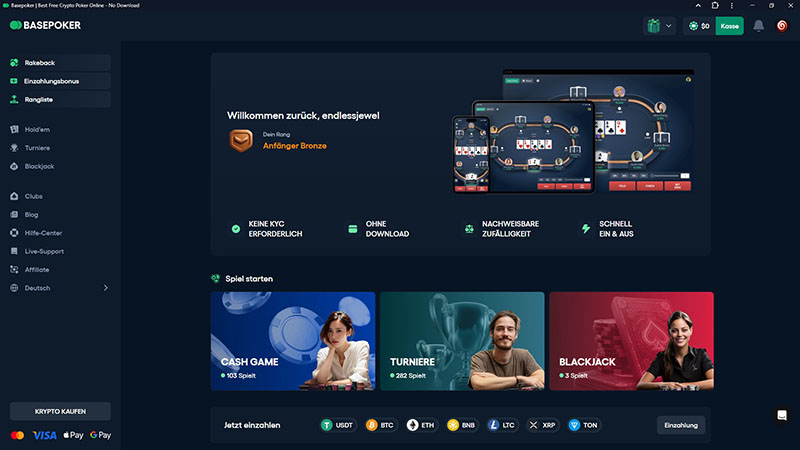Viewport: 800px width, 450px height.
Task: Click the Basepoker logo
Action: 45,25
